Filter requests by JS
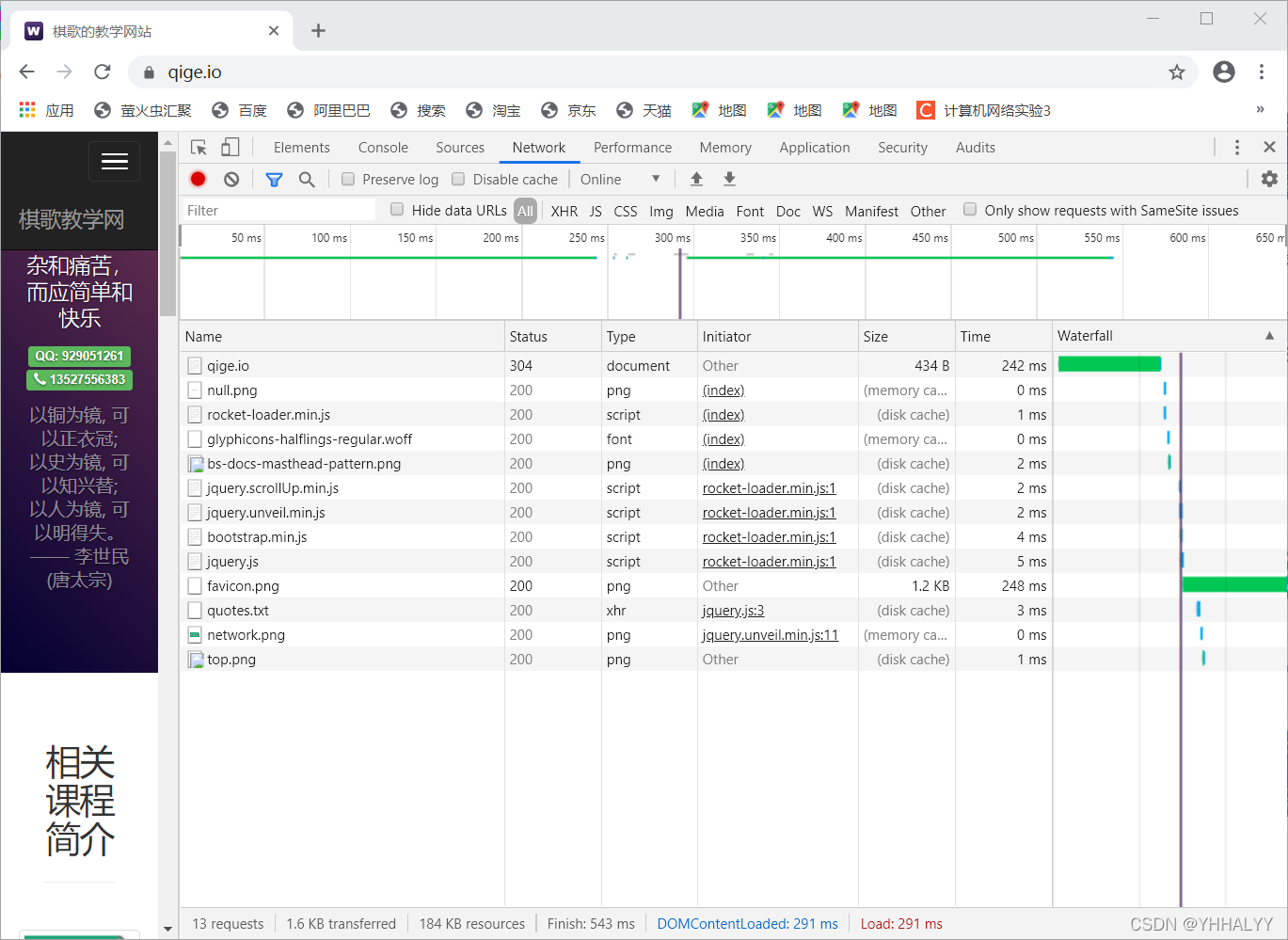This screenshot has height=940, width=1288. click(596, 211)
